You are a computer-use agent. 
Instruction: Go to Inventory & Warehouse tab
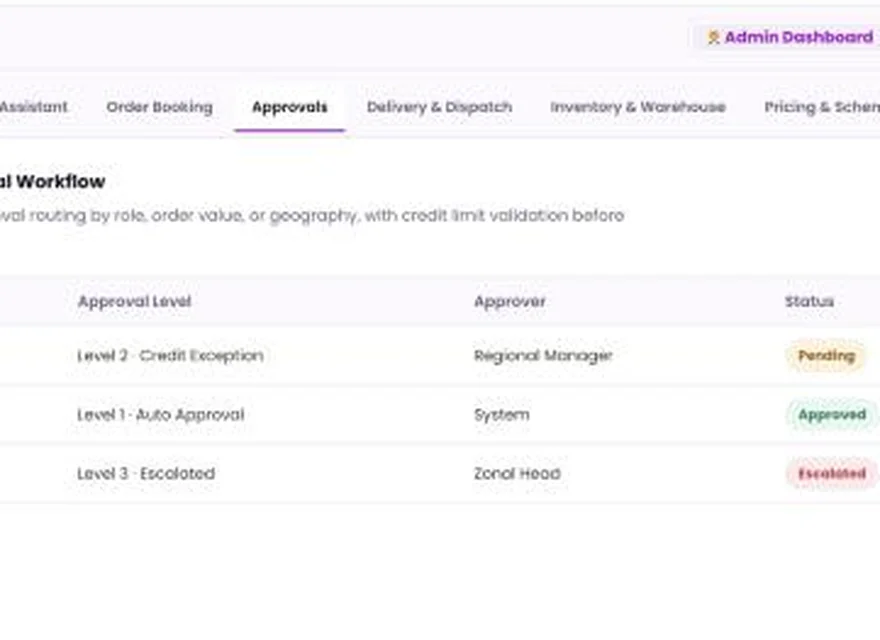(x=638, y=107)
